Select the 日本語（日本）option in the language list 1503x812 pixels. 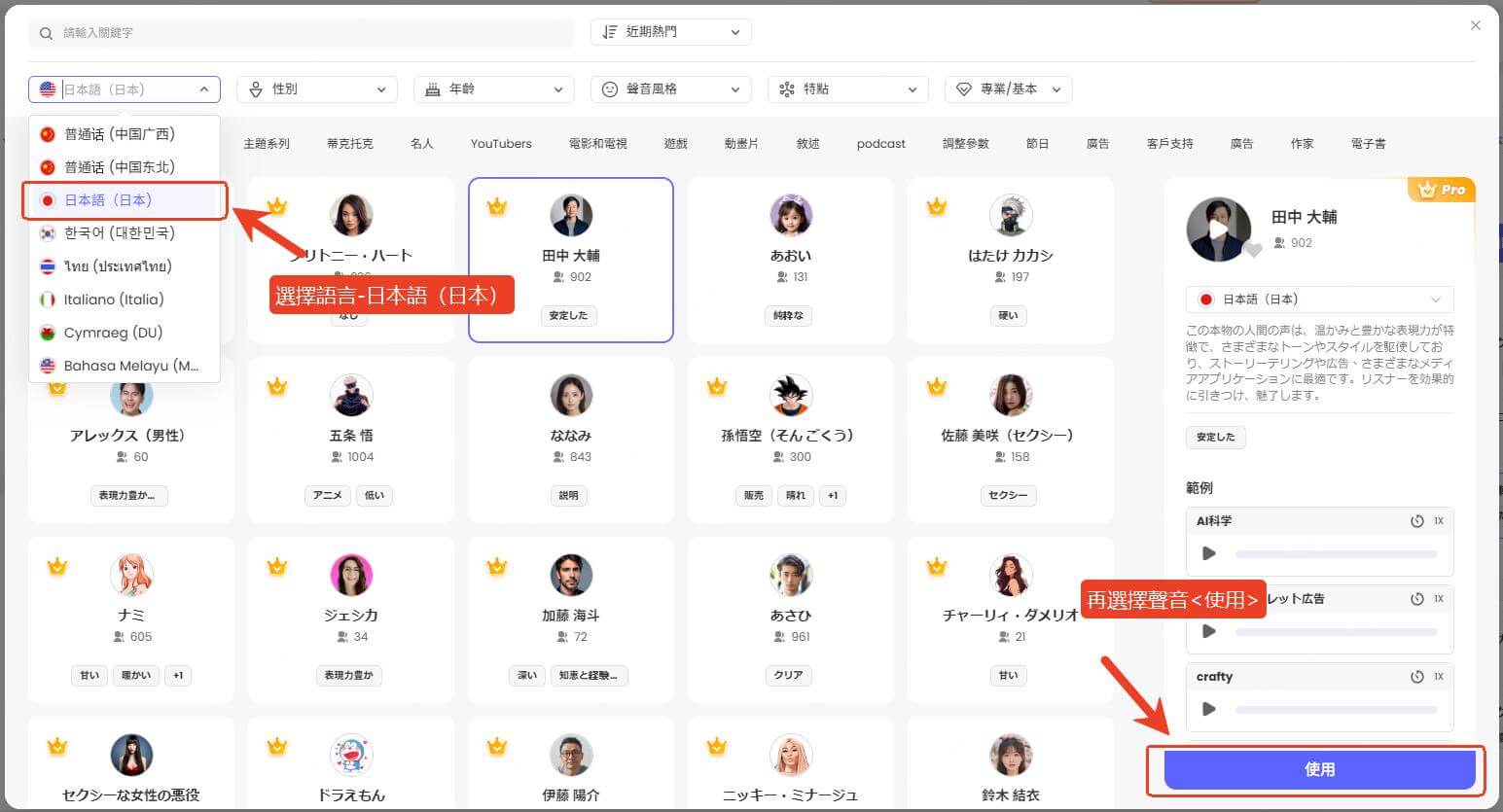click(125, 200)
